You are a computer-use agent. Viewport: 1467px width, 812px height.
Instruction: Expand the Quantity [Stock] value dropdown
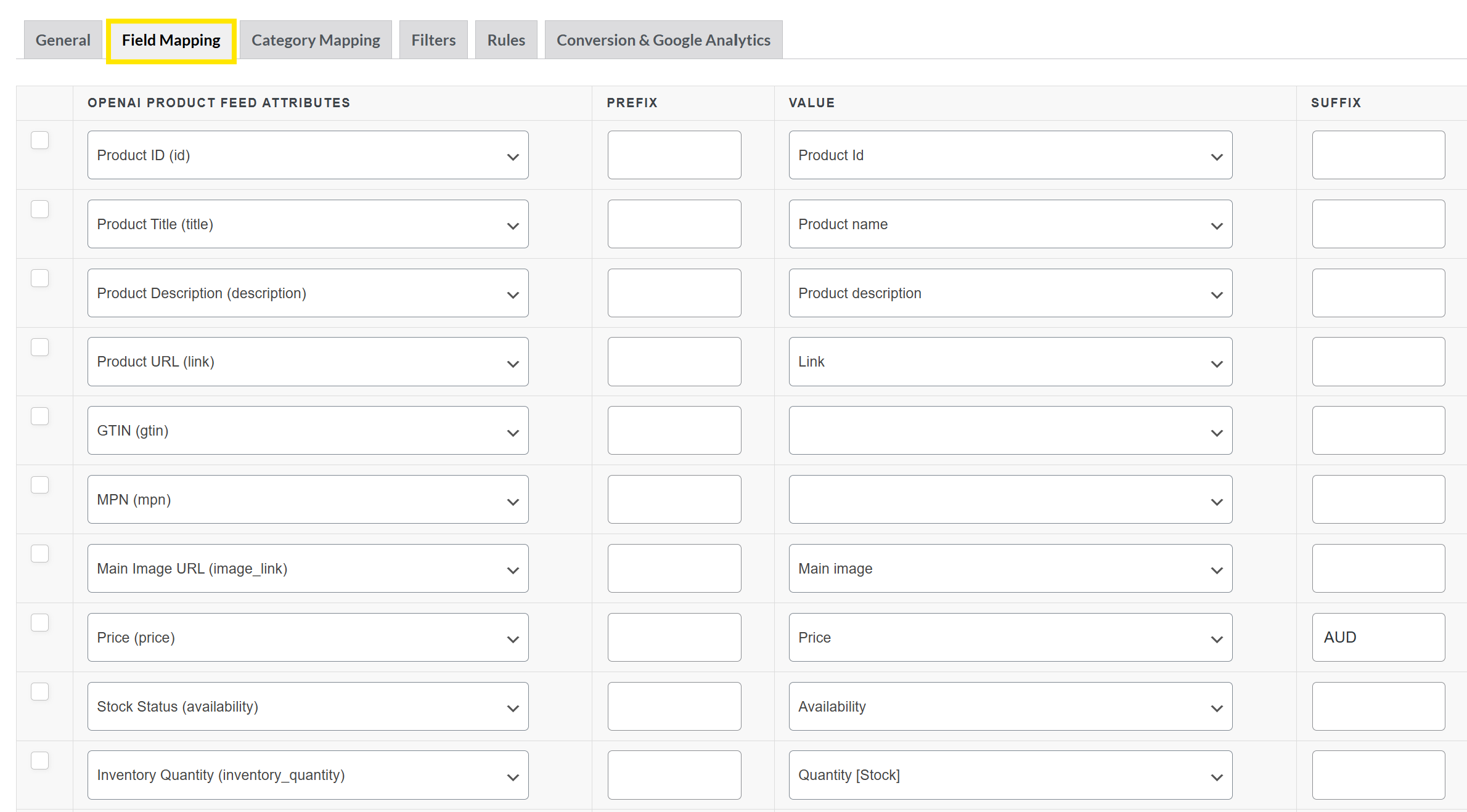pos(1010,775)
